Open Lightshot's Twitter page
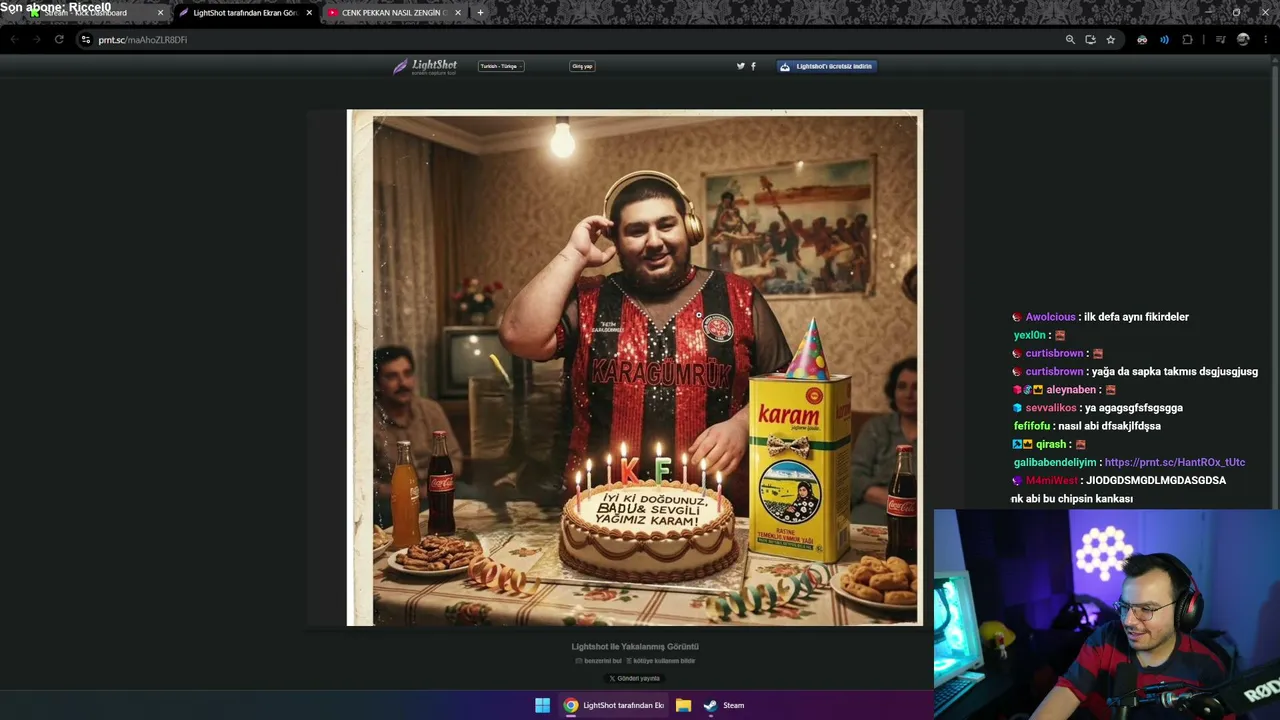Image resolution: width=1280 pixels, height=720 pixels. [x=741, y=66]
